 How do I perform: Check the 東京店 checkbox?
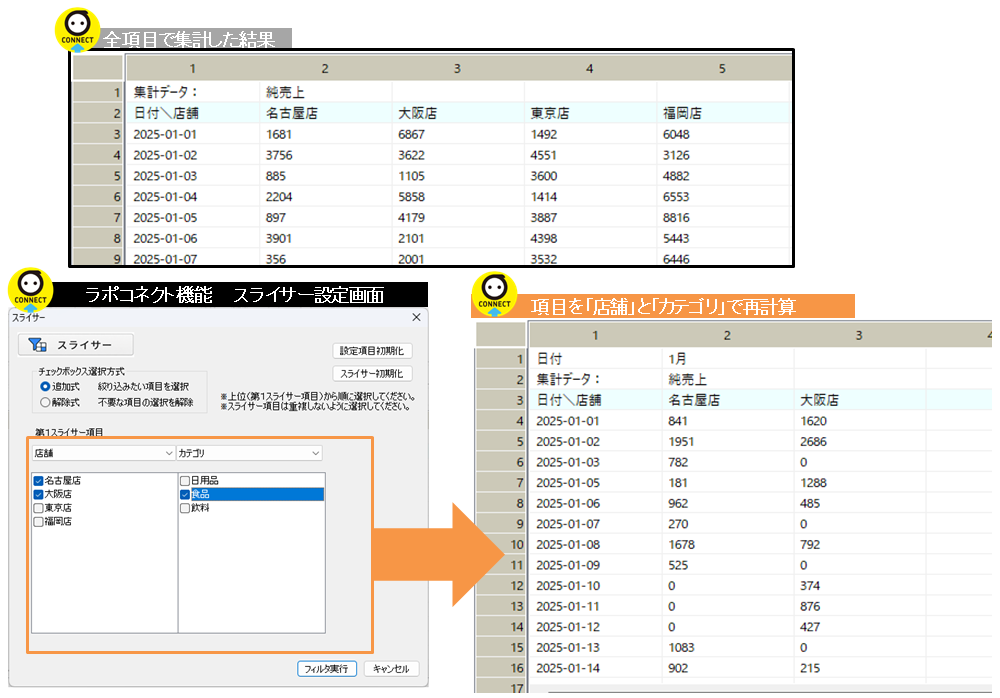tap(38, 508)
